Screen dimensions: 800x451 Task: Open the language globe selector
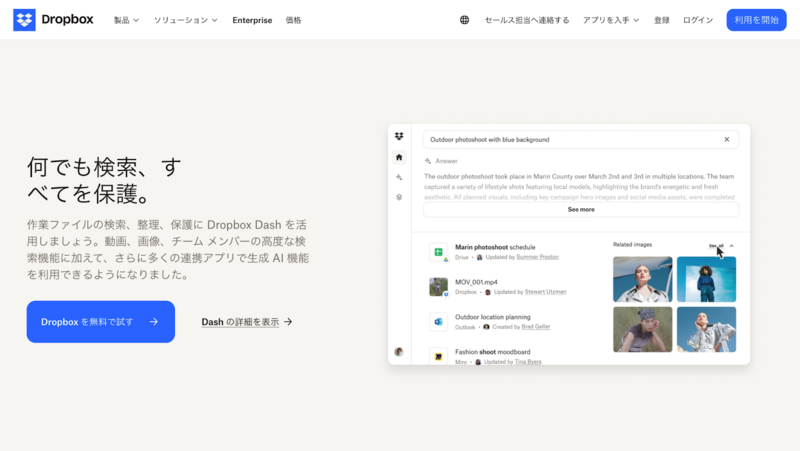pos(464,20)
